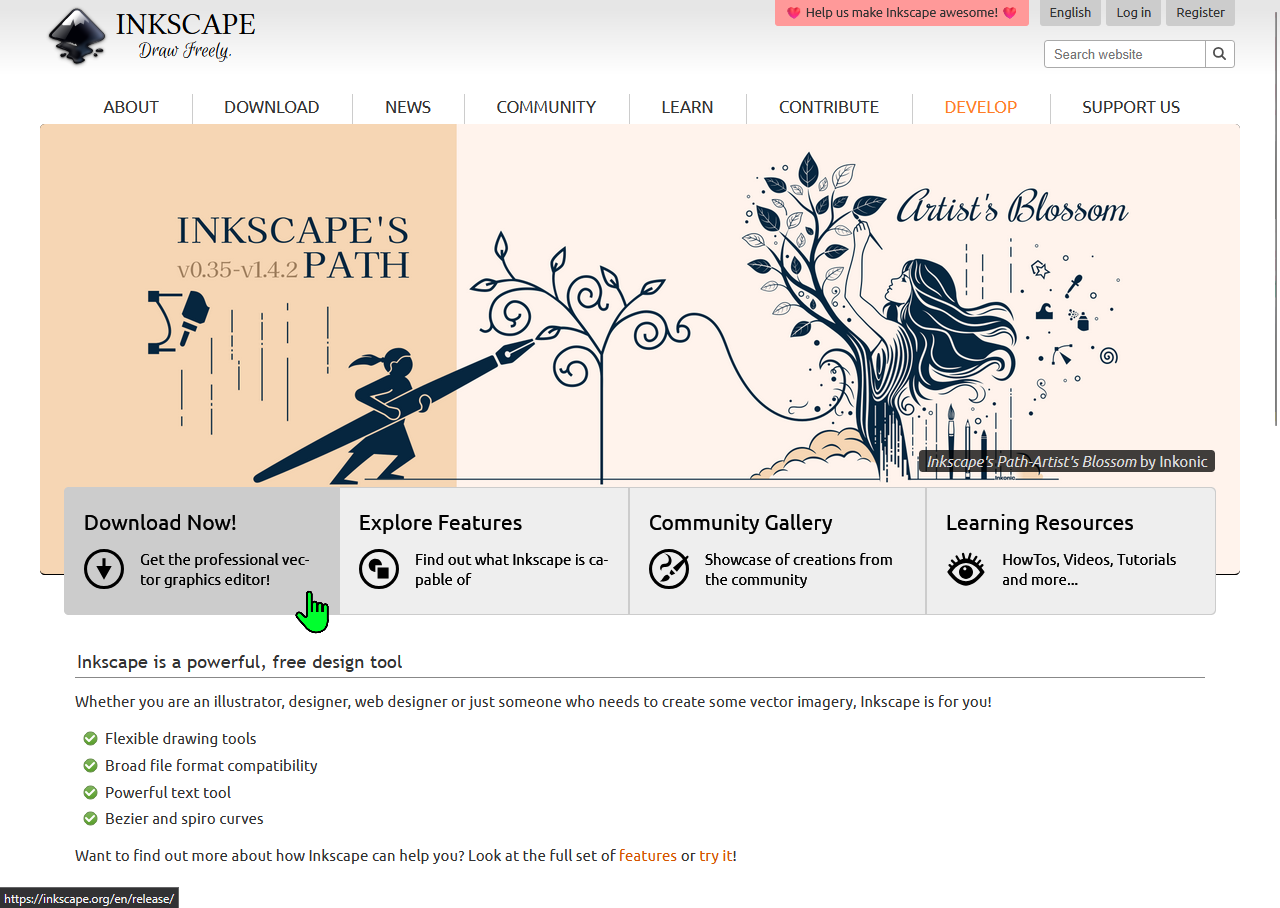Click the search magnifier icon

[x=1219, y=54]
